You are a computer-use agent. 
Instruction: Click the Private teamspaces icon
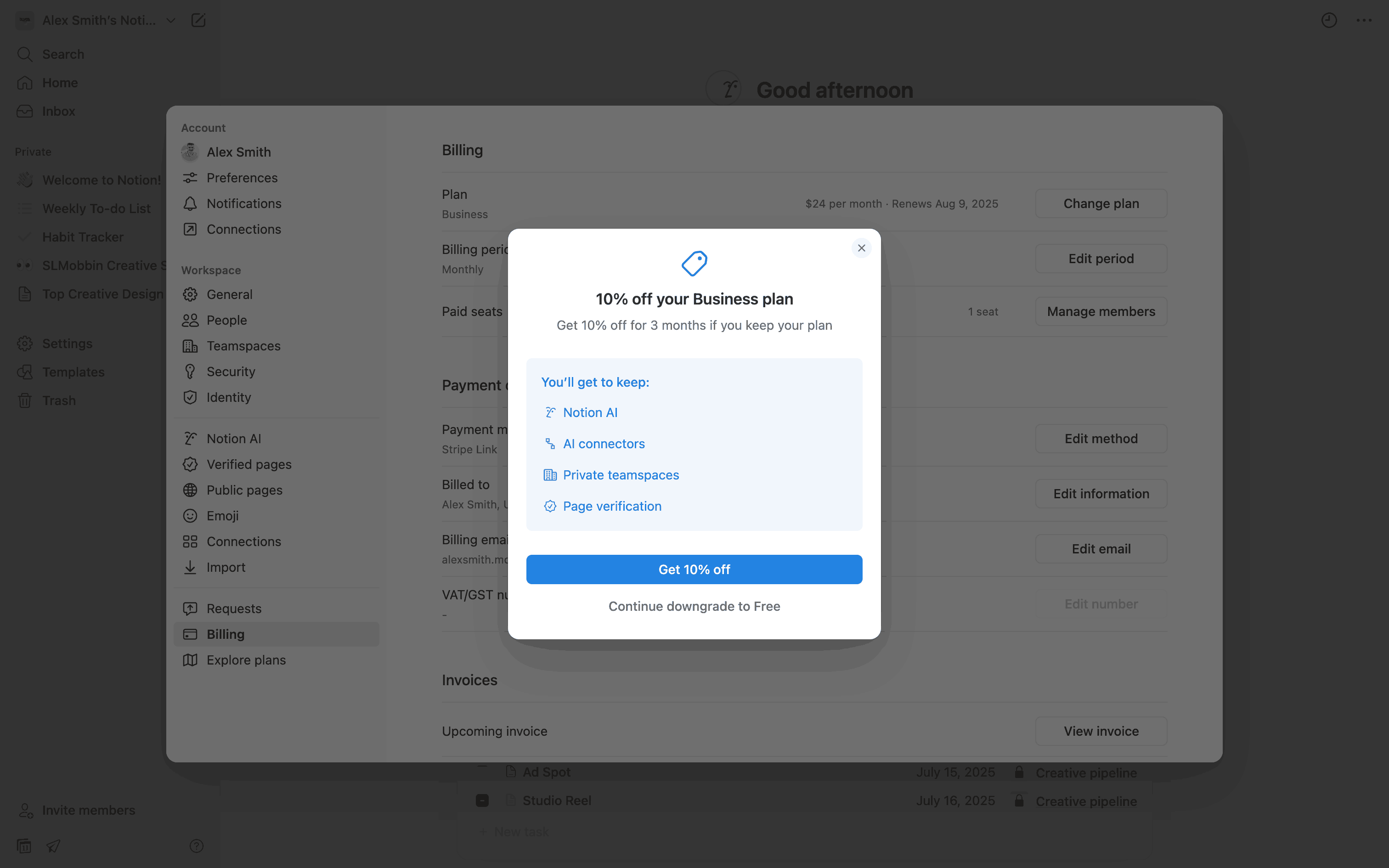(550, 475)
